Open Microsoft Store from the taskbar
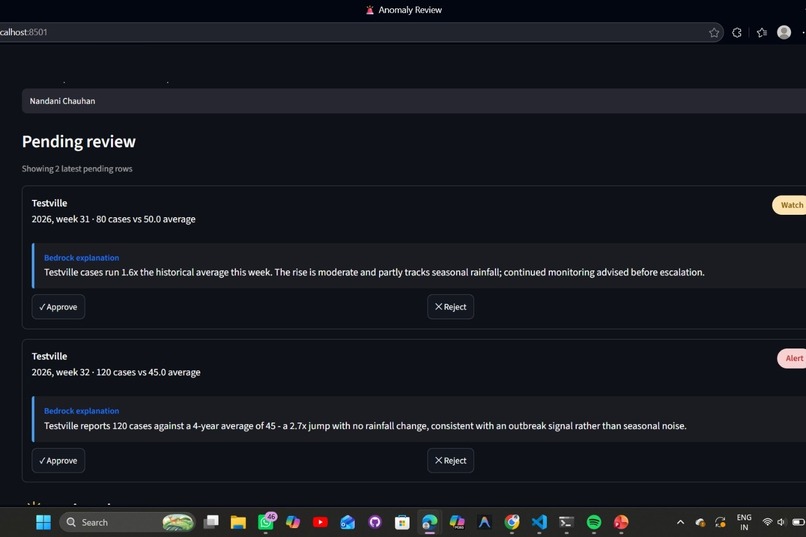Screen dimensions: 806x537 pyautogui.click(x=402, y=522)
